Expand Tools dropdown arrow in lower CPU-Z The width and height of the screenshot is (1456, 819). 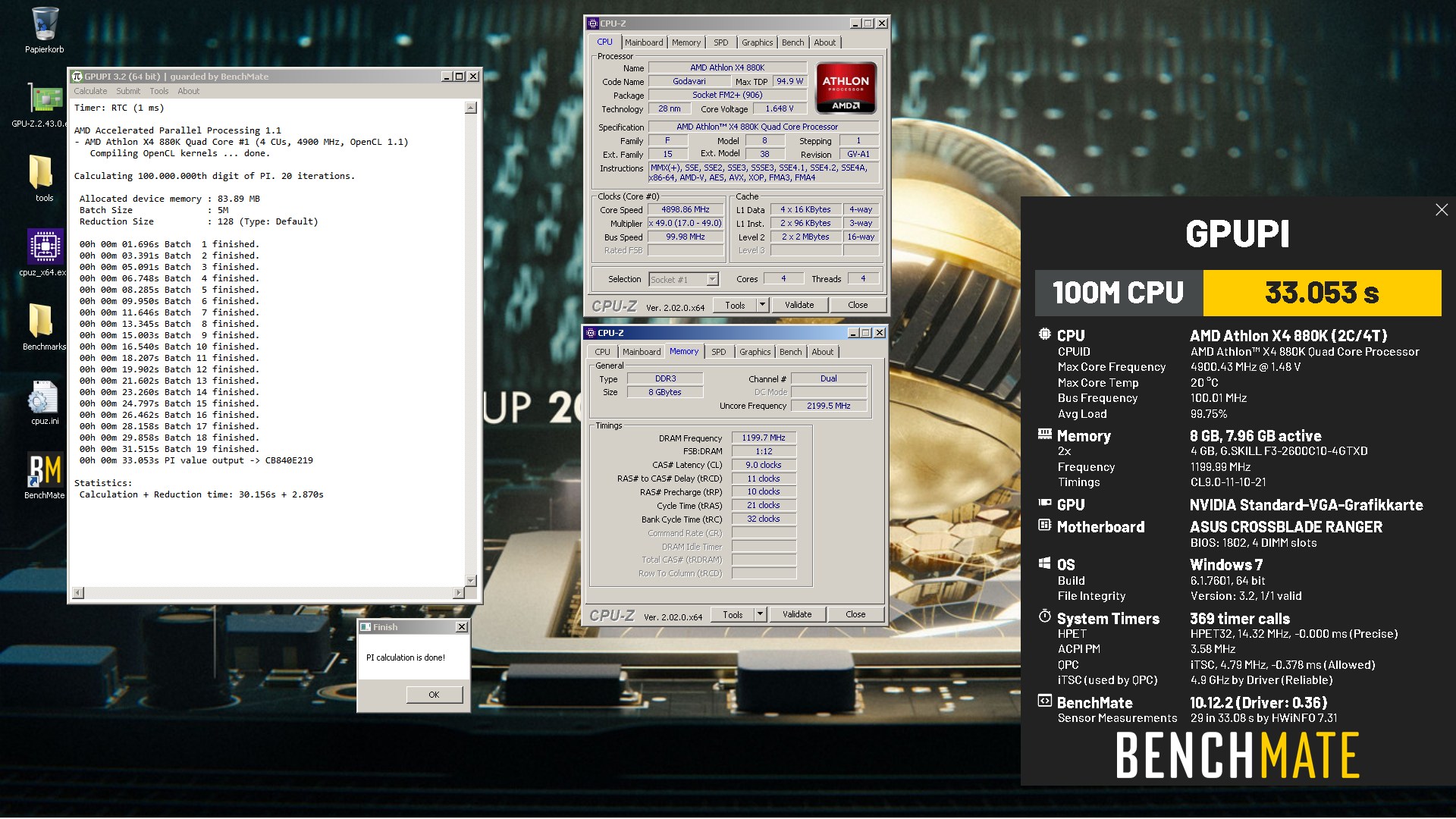(x=760, y=614)
